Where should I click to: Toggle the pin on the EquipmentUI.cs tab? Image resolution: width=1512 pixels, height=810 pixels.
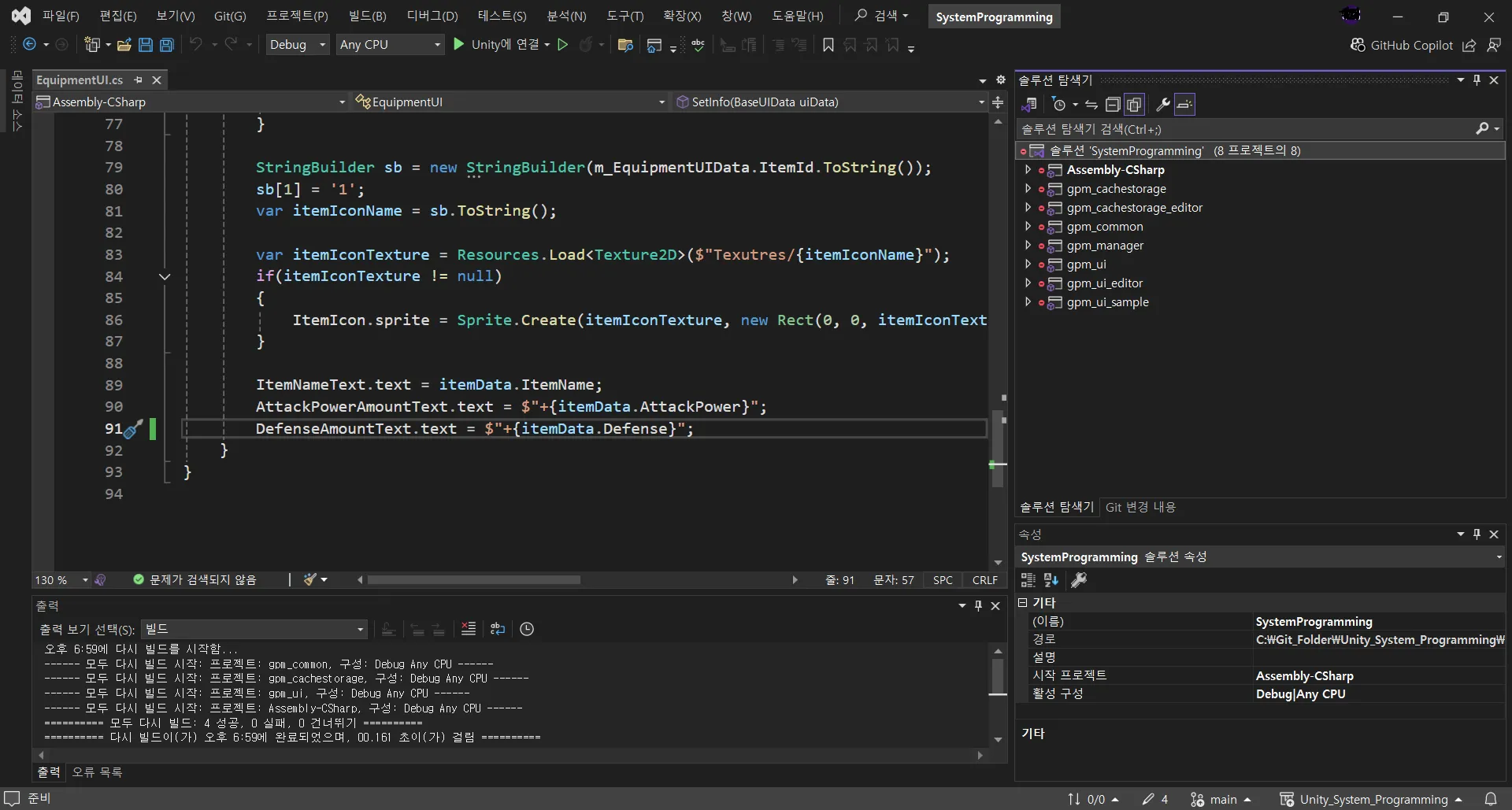pos(139,80)
